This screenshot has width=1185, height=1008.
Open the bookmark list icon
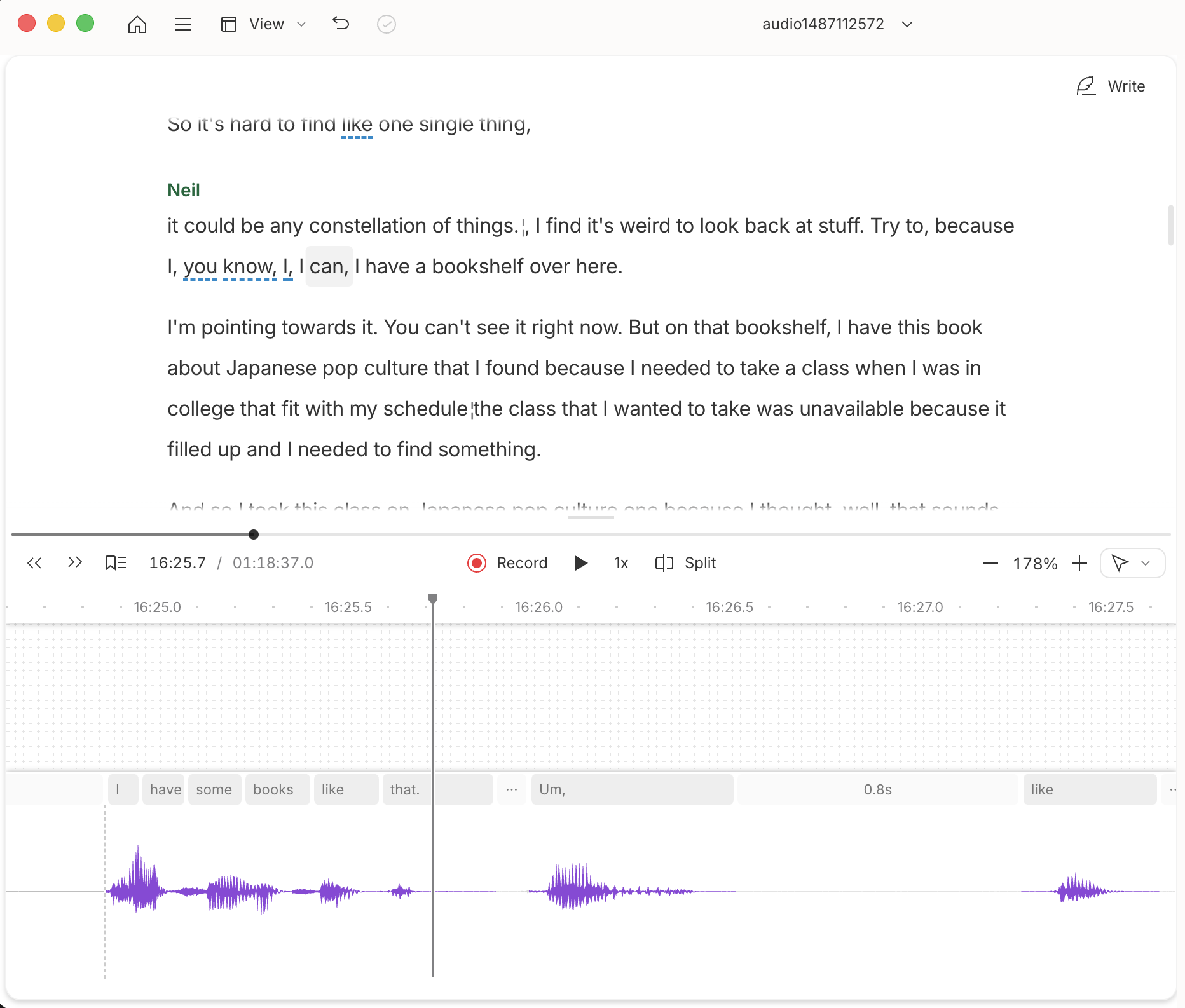[x=116, y=563]
